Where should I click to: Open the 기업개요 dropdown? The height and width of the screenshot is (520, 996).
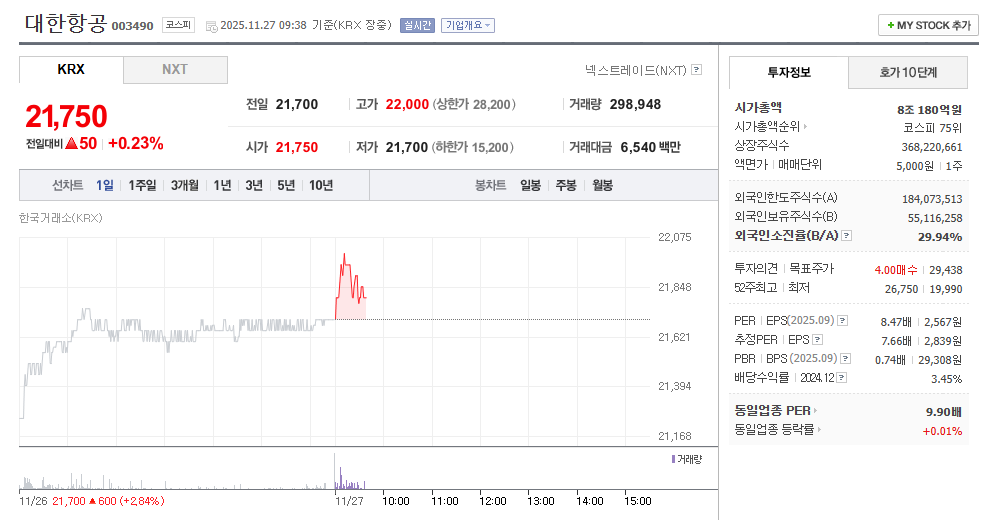pyautogui.click(x=468, y=25)
